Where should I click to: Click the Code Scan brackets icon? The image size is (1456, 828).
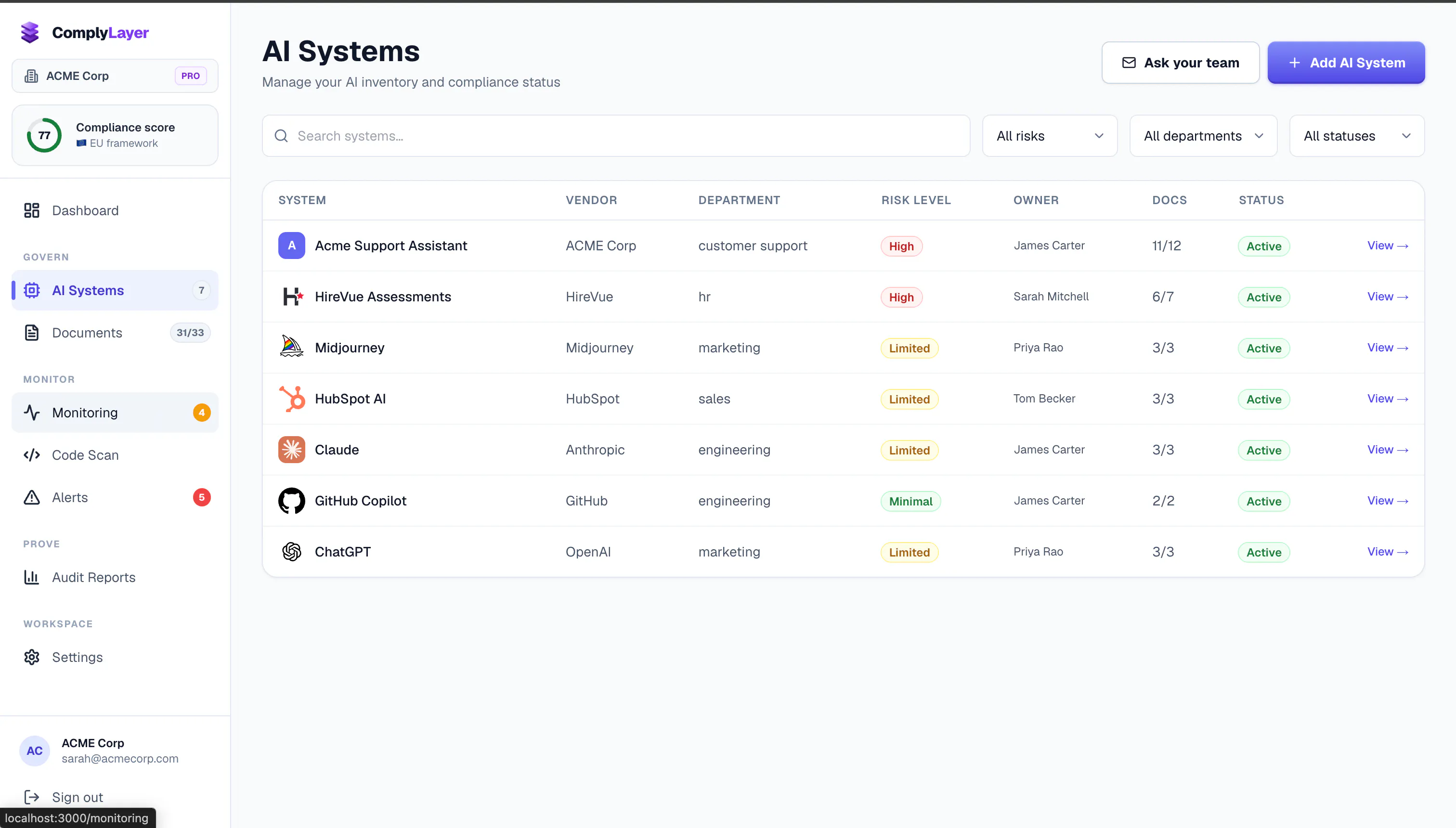[32, 455]
